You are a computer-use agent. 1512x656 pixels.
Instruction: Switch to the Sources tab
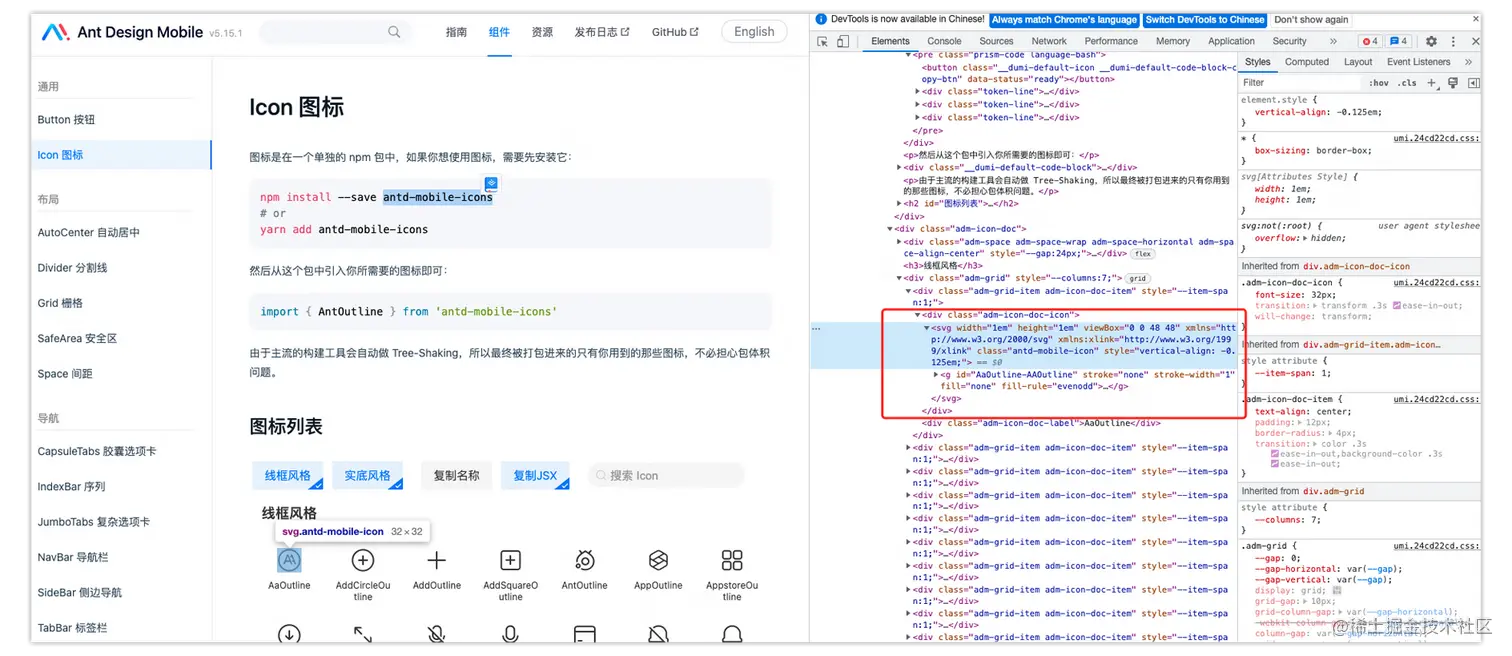(996, 42)
